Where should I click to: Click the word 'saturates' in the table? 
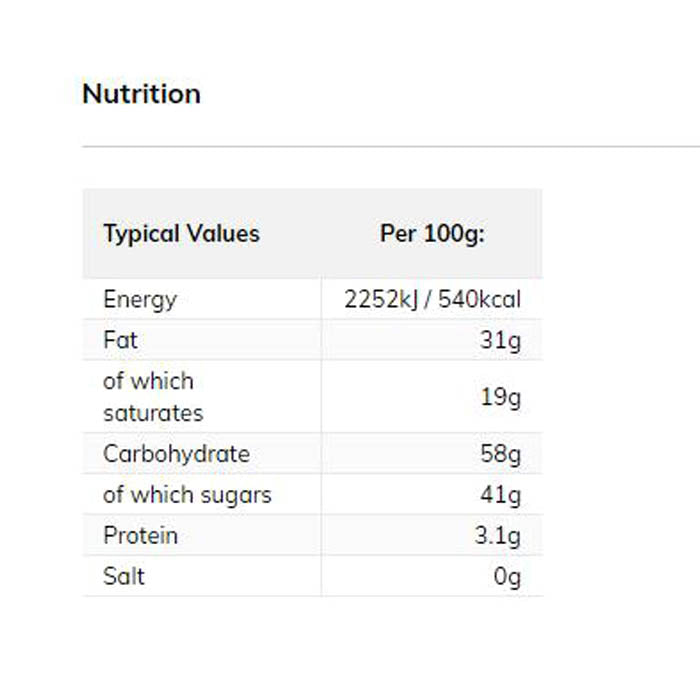[153, 413]
